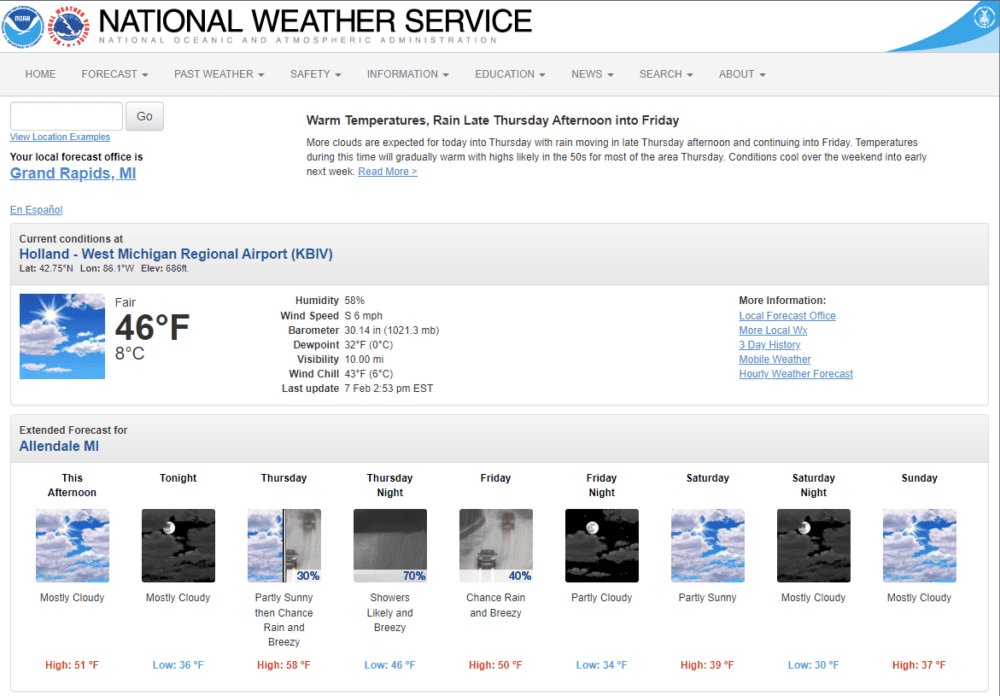Expand the FORECAST dropdown menu

(115, 74)
